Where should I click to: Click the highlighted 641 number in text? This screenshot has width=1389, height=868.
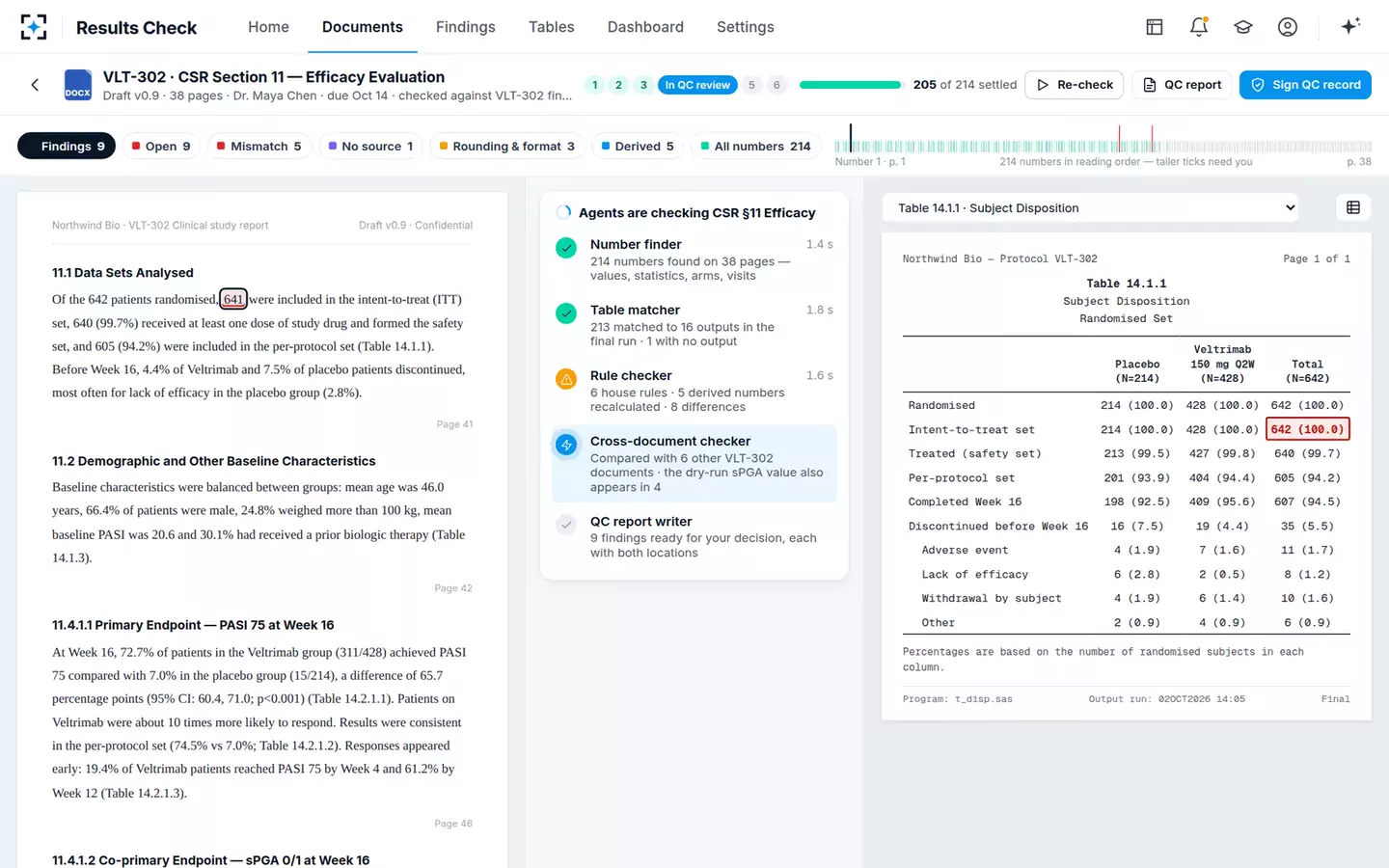pos(233,299)
